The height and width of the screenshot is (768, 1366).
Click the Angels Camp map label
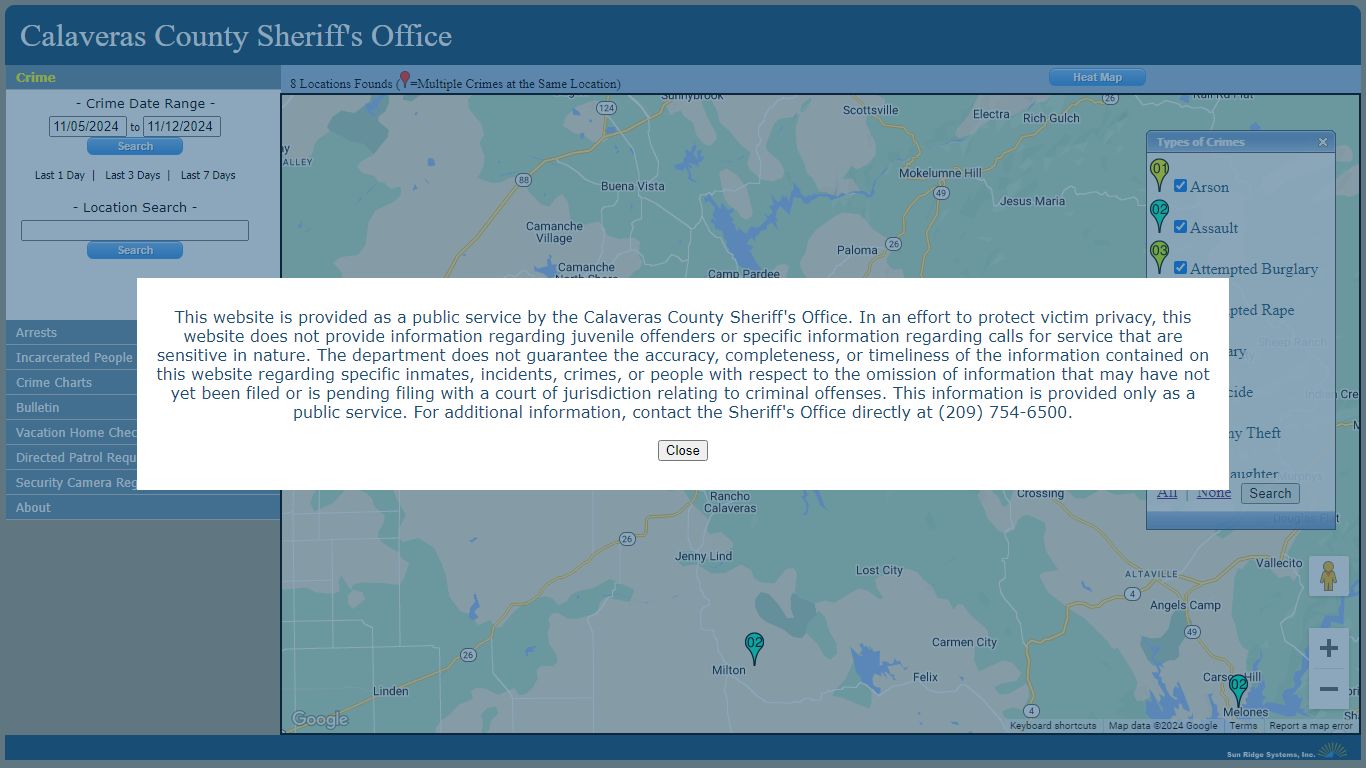(x=1185, y=605)
